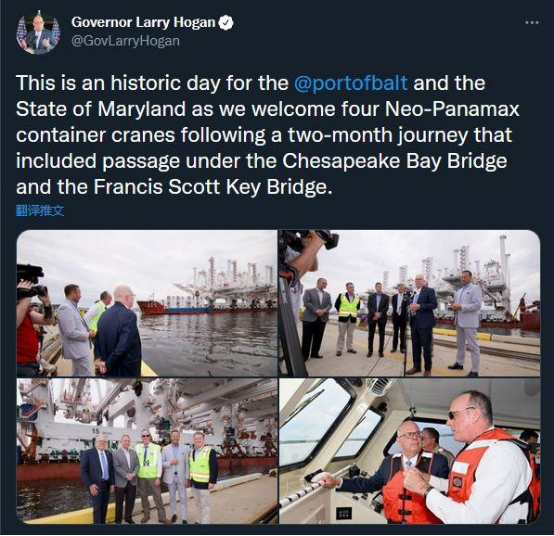This screenshot has height=536, width=554.
Task: Click the display name Governor Larry Hogan
Action: tap(143, 23)
